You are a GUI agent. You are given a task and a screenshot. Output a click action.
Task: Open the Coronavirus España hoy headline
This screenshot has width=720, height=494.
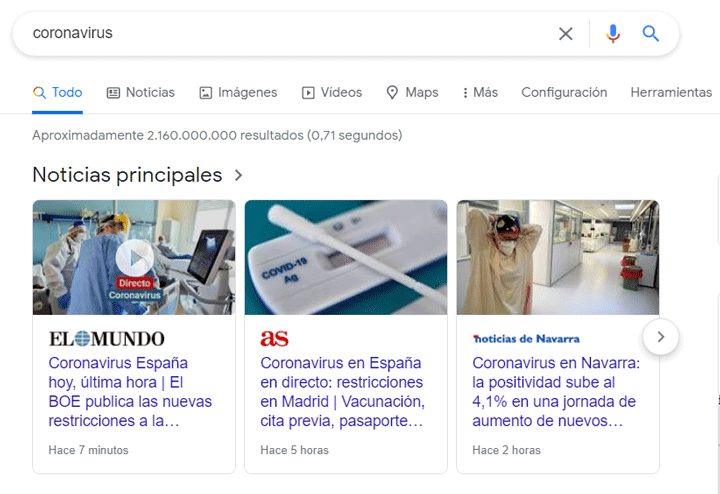point(130,392)
